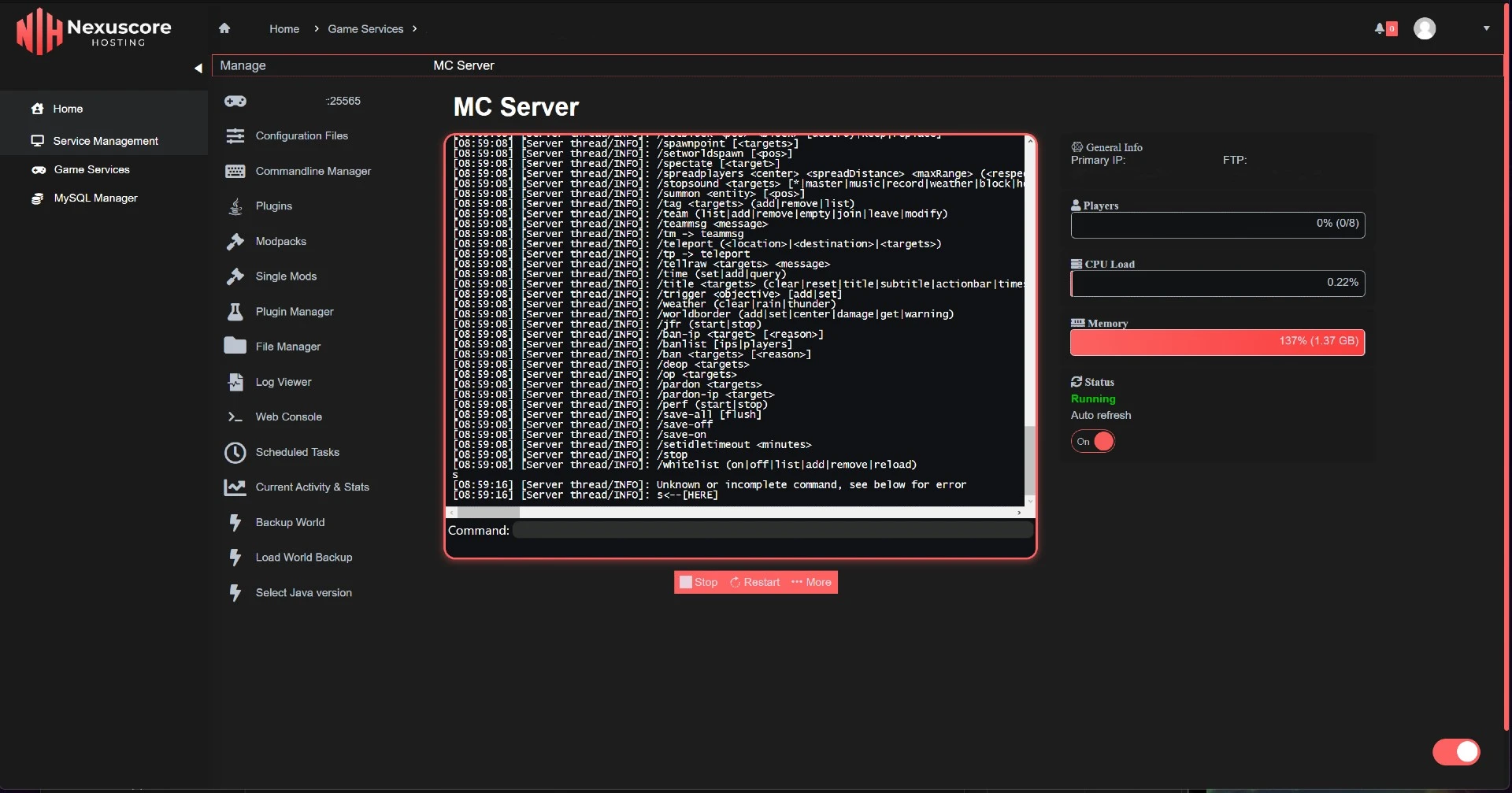
Task: Open the Web Console link
Action: click(289, 417)
